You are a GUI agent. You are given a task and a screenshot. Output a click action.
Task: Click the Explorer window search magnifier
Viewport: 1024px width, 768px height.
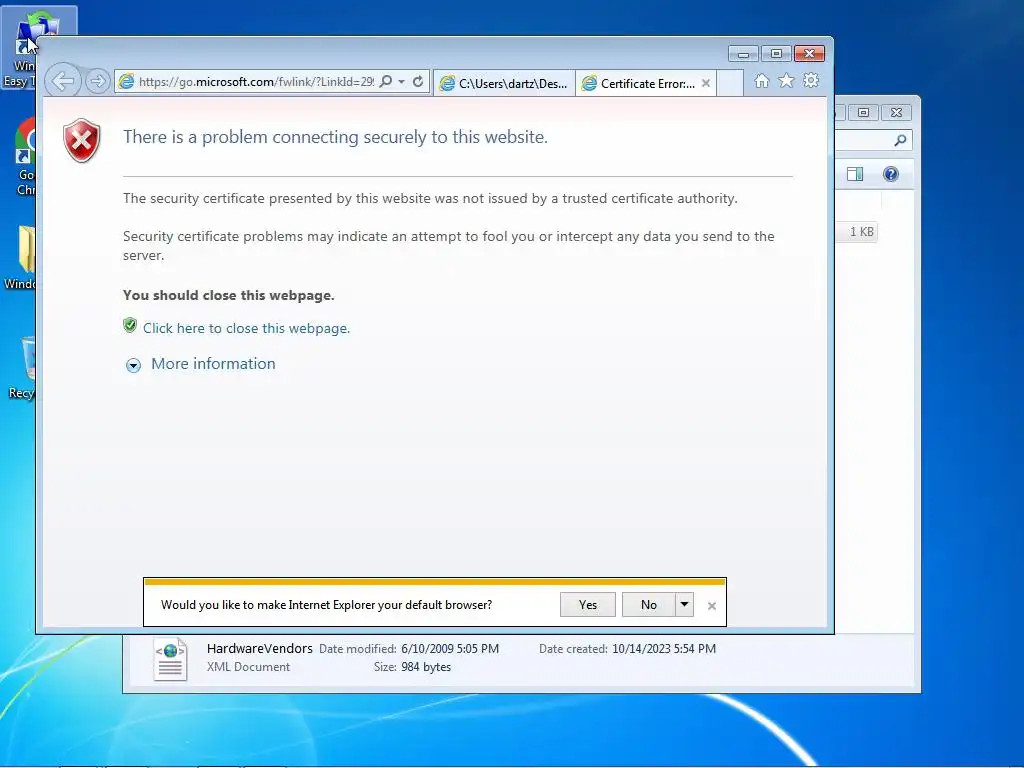point(900,140)
